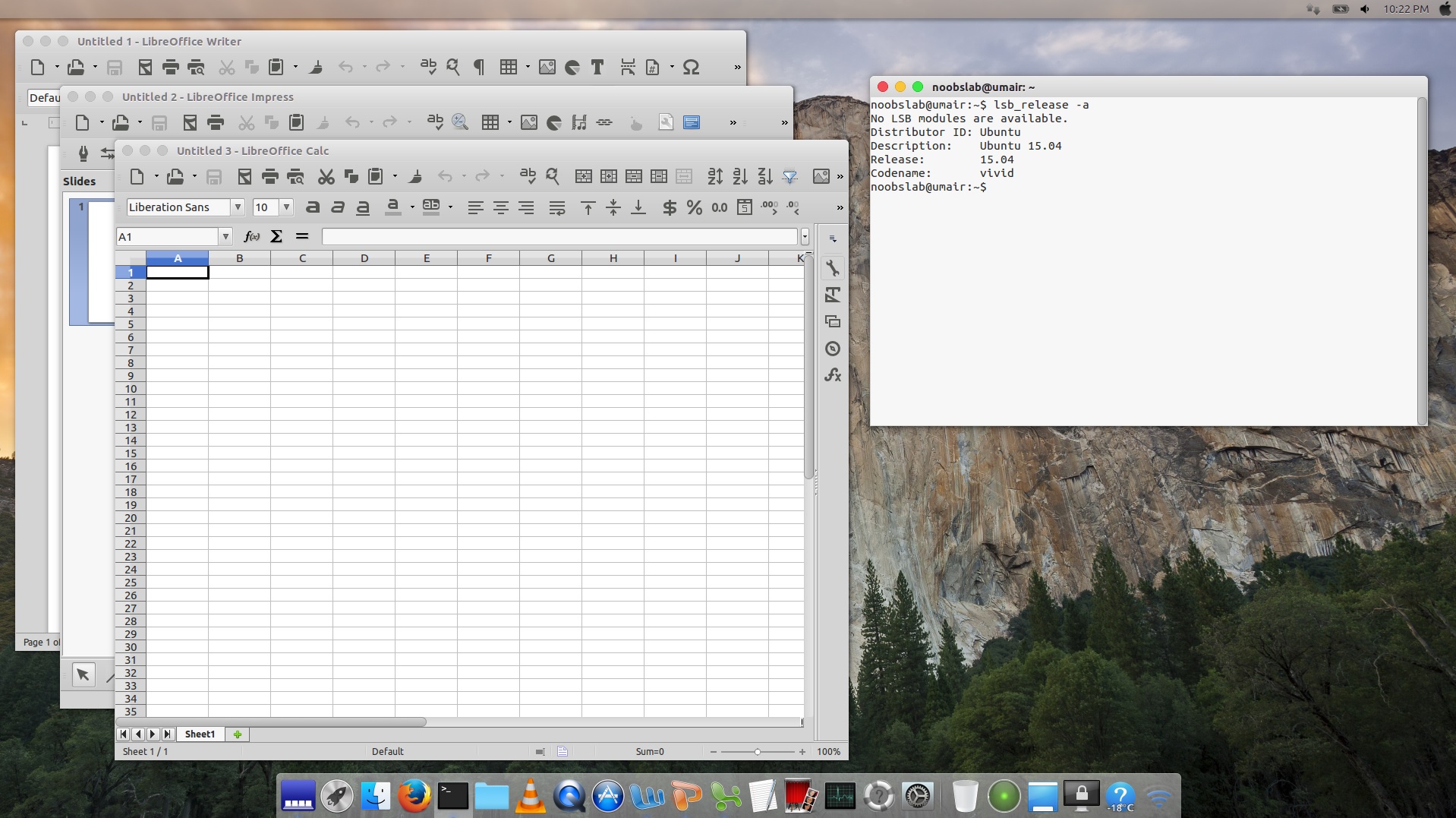Open Function Wizard next to Name Box

pyautogui.click(x=251, y=236)
